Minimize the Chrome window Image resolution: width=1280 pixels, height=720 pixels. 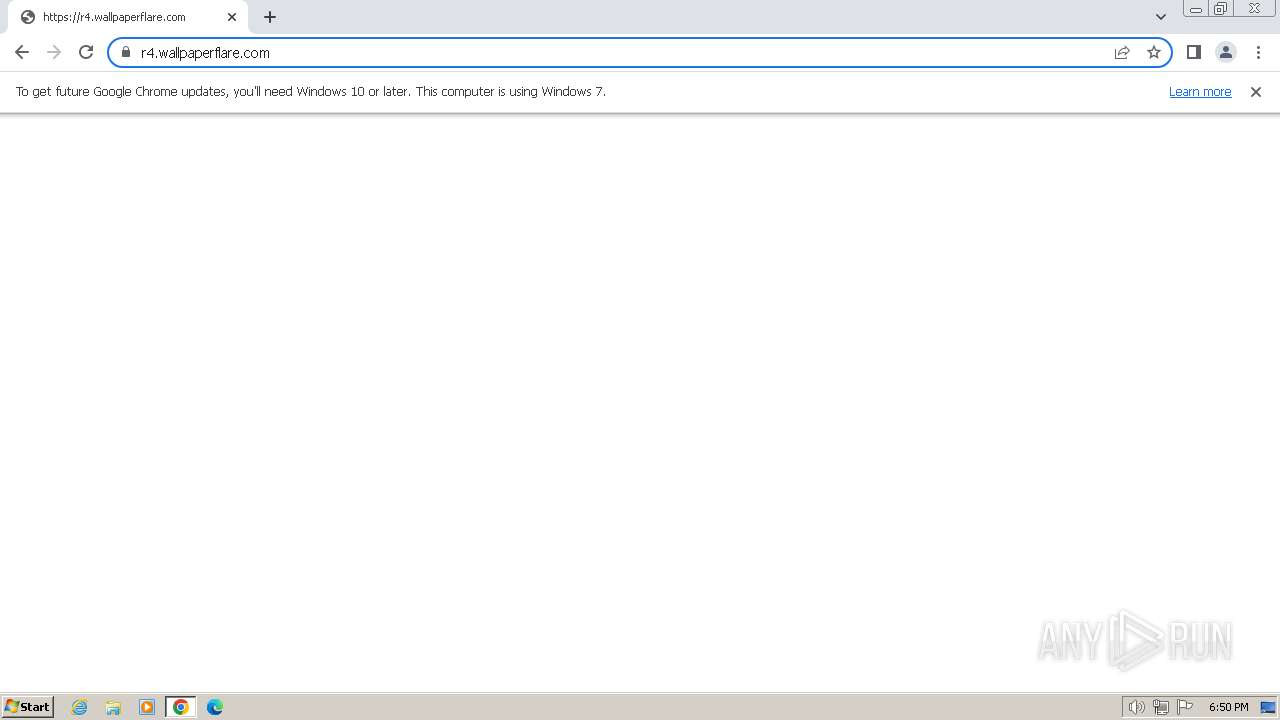point(1196,9)
